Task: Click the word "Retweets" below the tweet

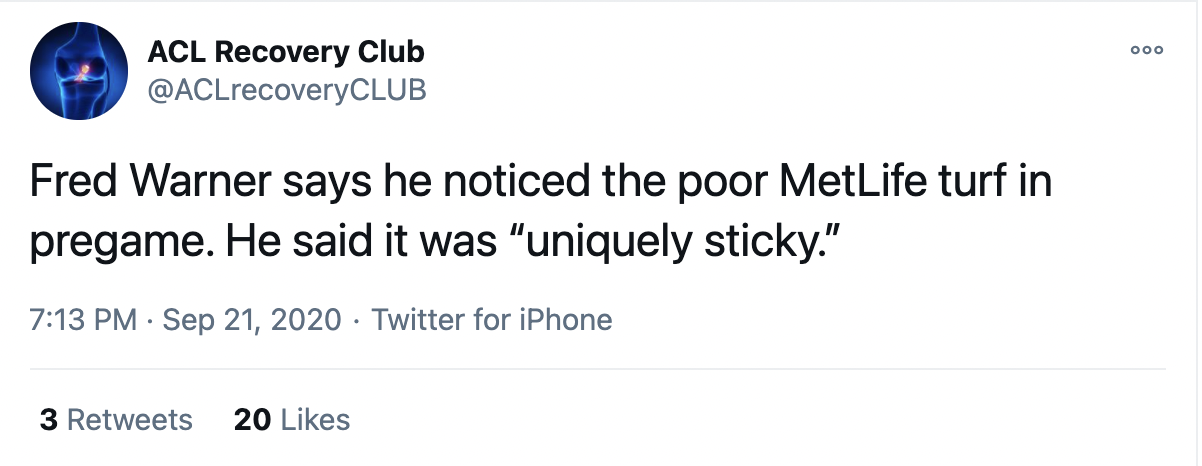Action: [130, 419]
